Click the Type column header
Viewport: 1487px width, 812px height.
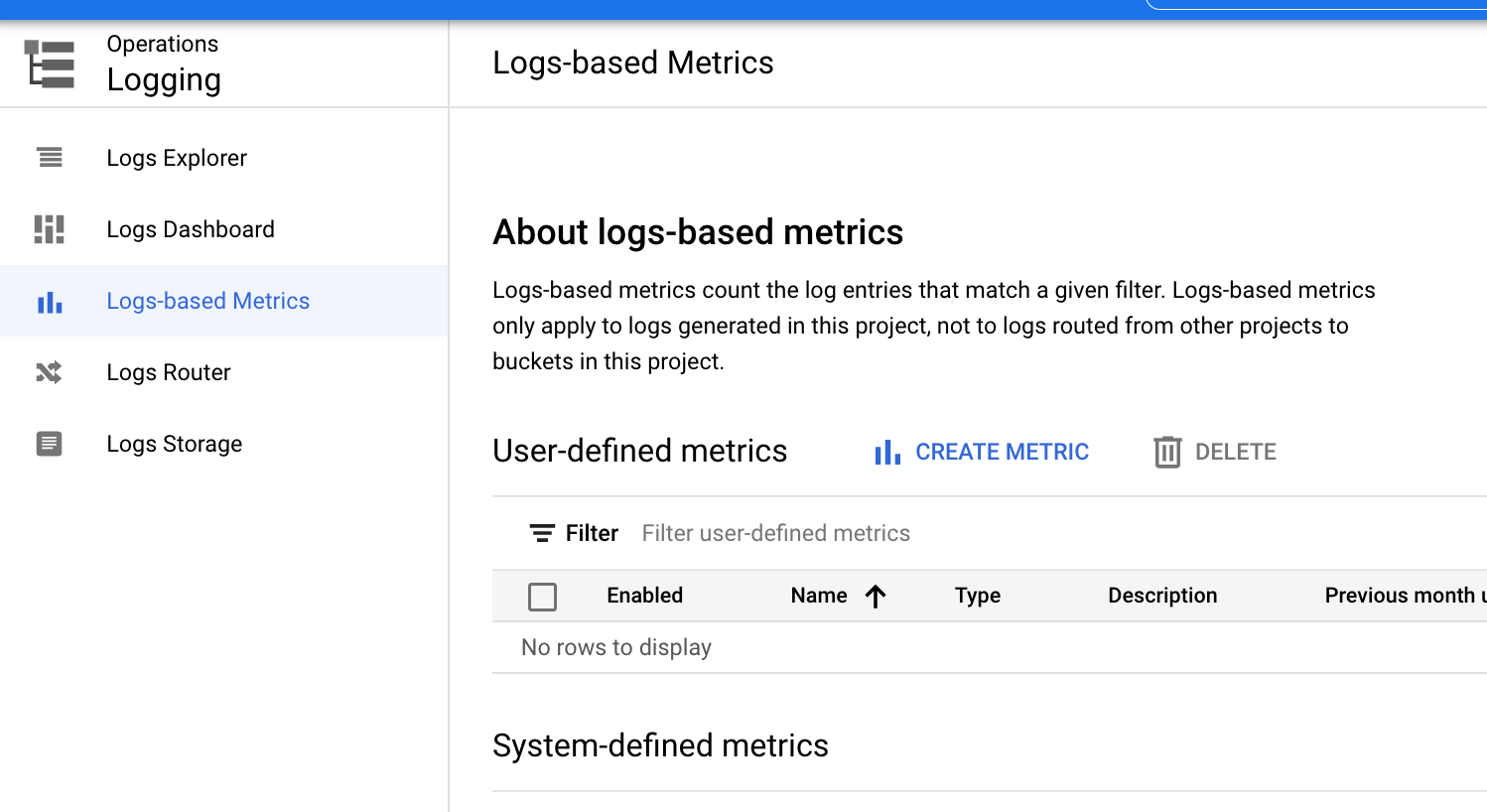point(977,596)
